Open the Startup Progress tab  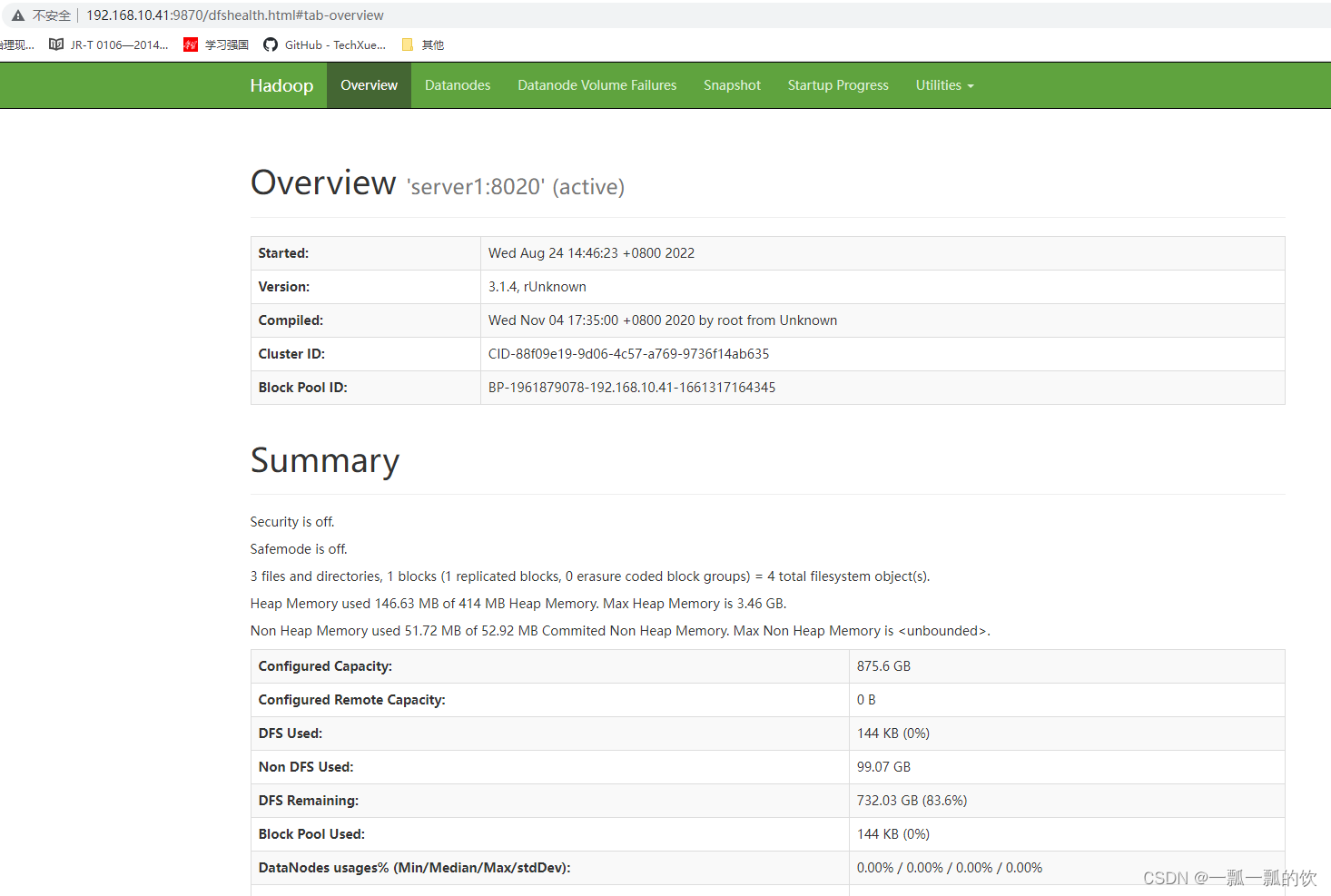pos(838,85)
